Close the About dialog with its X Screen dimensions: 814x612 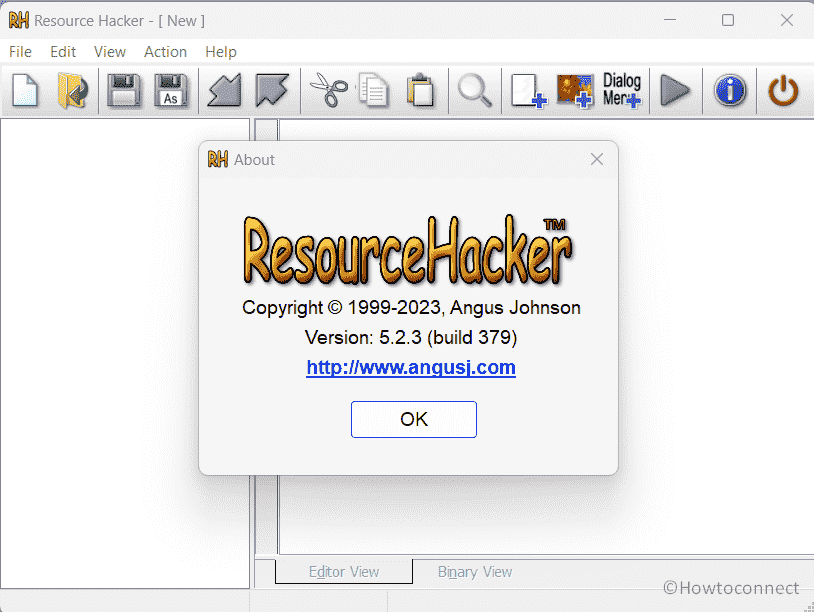(x=596, y=159)
